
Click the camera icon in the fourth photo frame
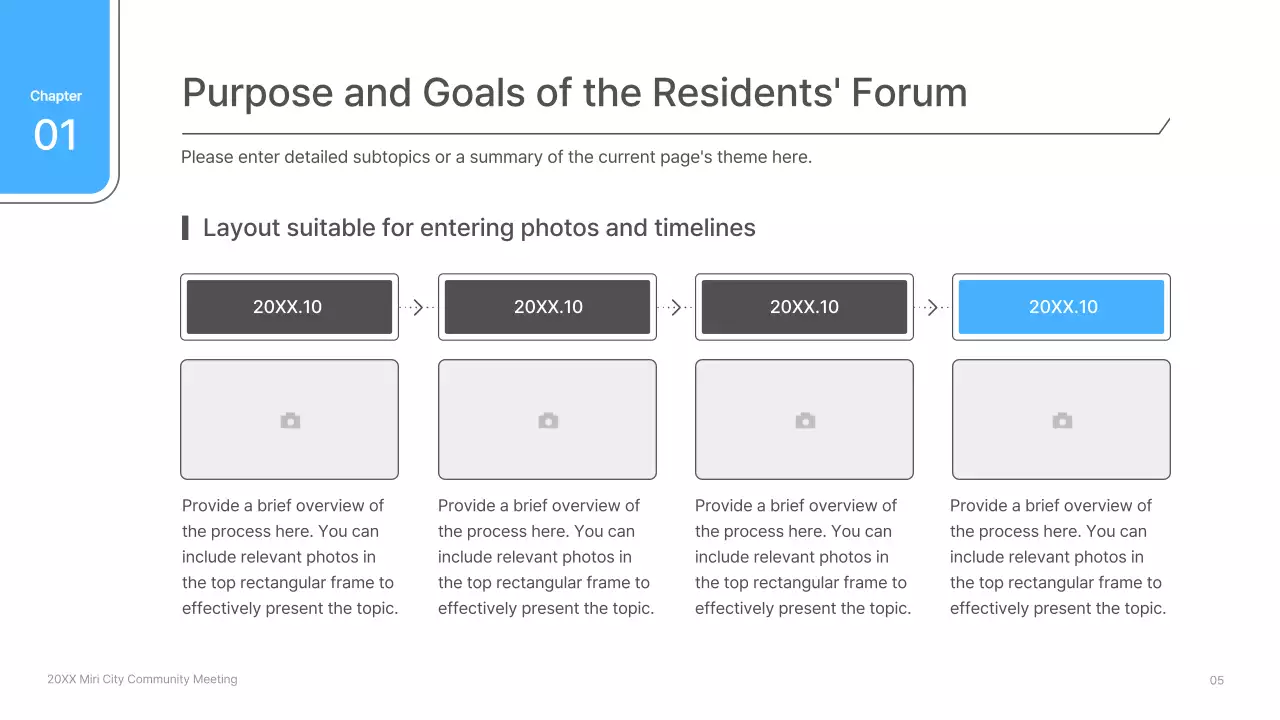tap(1062, 421)
